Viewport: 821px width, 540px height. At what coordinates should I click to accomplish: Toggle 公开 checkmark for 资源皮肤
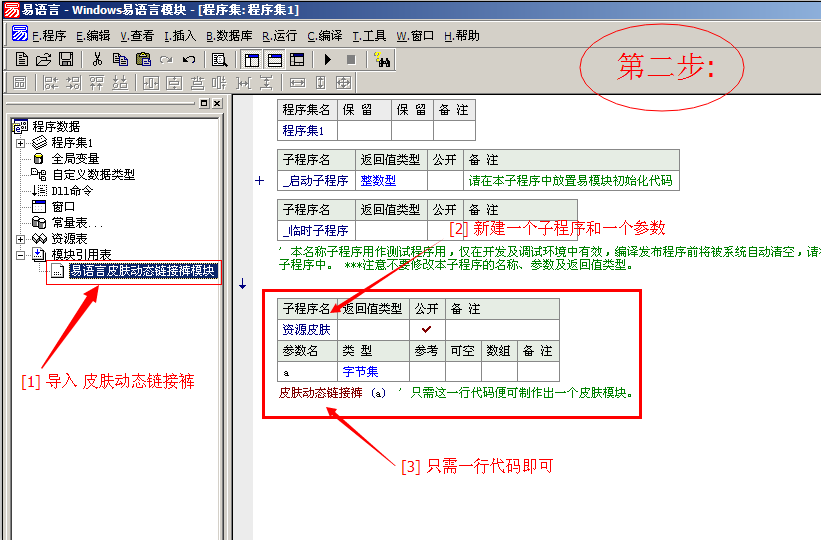[427, 329]
